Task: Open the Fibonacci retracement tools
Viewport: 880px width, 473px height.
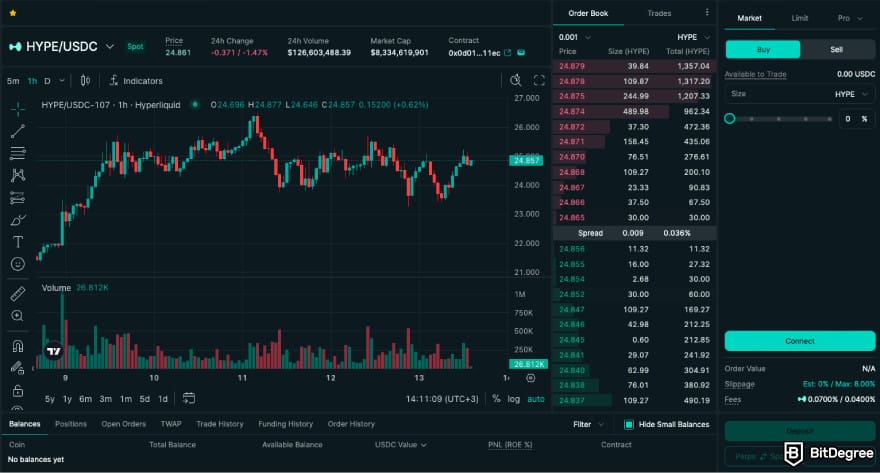Action: pos(18,153)
